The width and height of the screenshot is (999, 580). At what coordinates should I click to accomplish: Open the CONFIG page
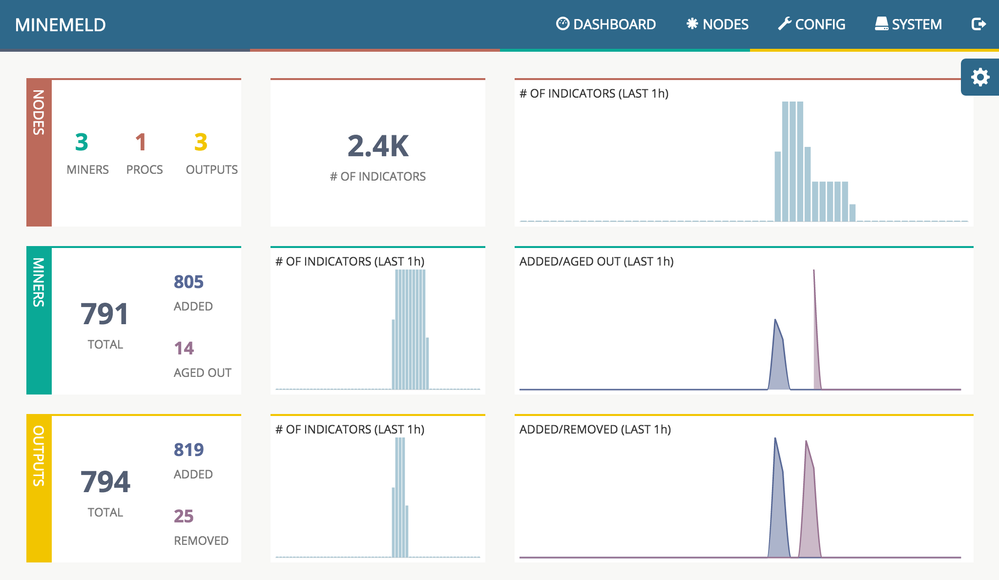point(811,24)
